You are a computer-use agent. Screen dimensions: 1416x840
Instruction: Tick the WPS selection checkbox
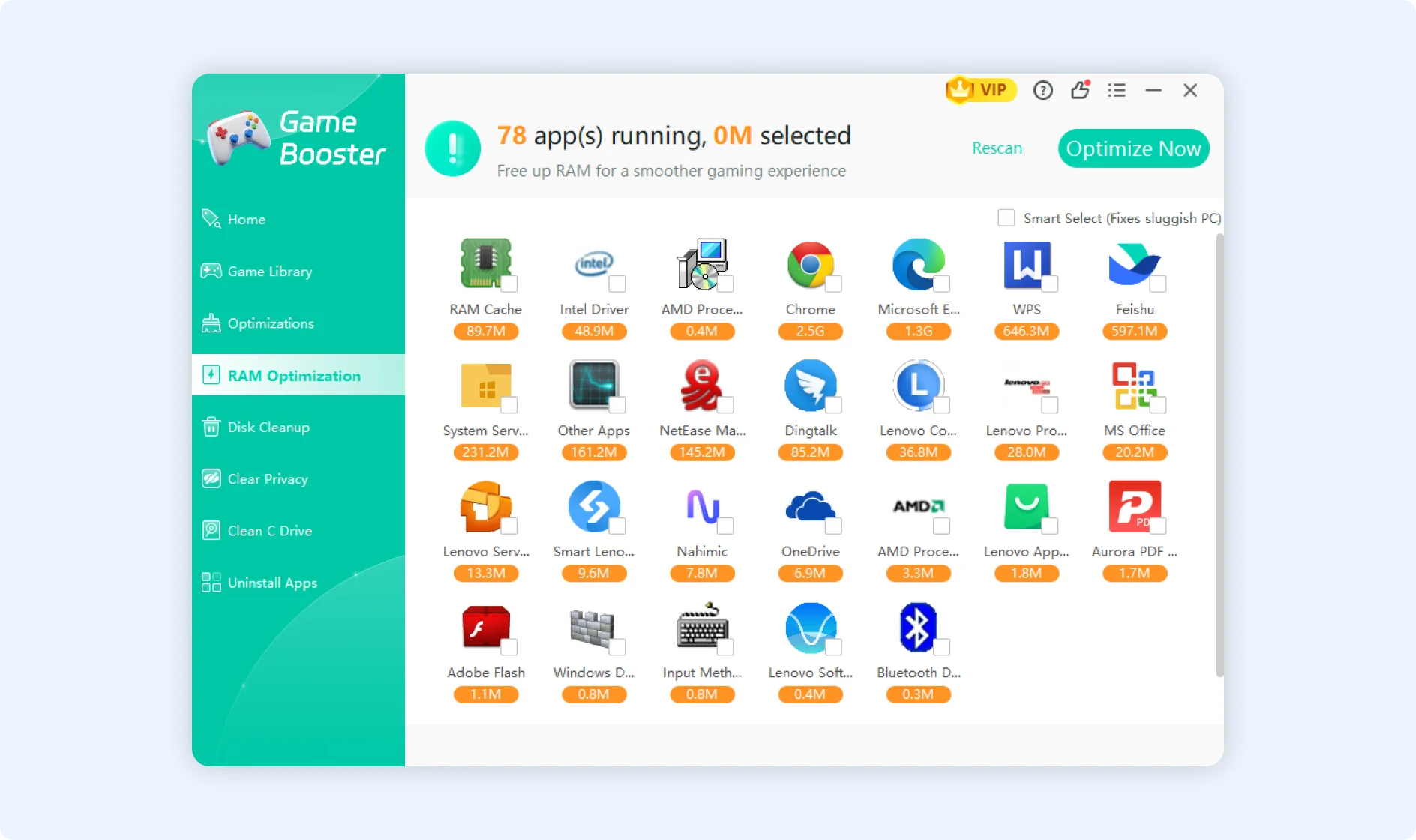[x=1050, y=283]
